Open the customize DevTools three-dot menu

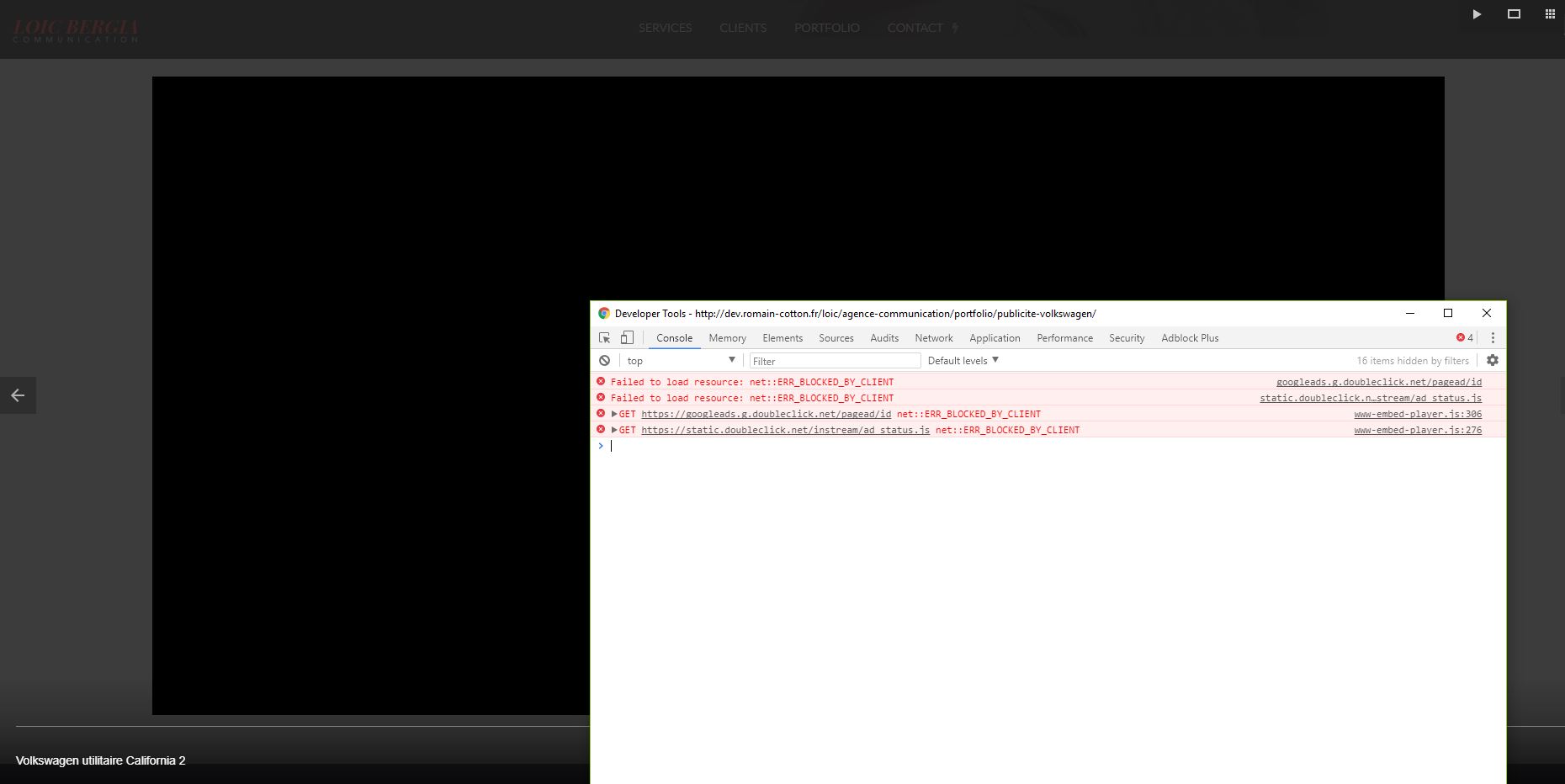click(x=1493, y=337)
